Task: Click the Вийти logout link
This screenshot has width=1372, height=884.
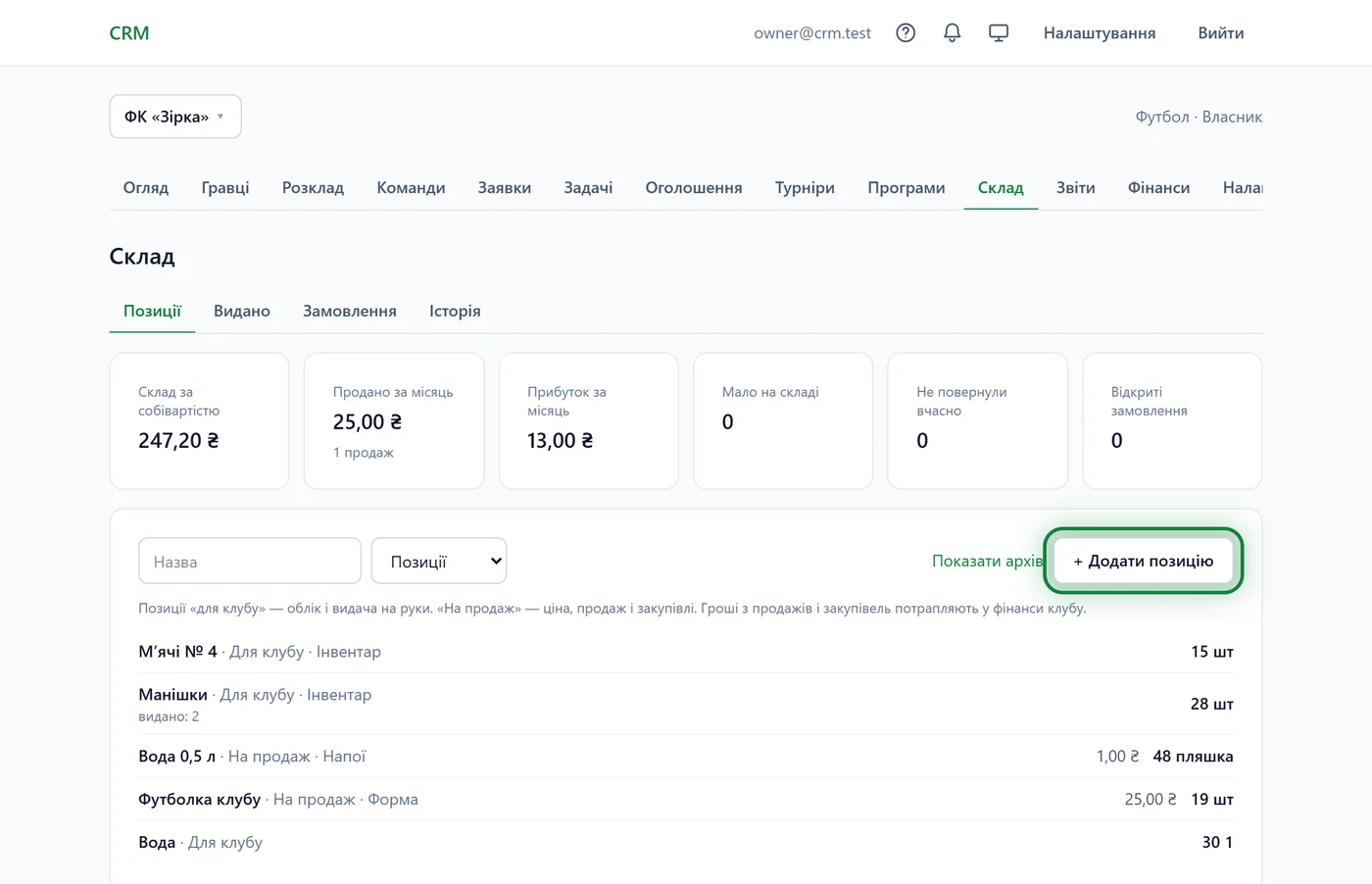Action: (x=1220, y=33)
